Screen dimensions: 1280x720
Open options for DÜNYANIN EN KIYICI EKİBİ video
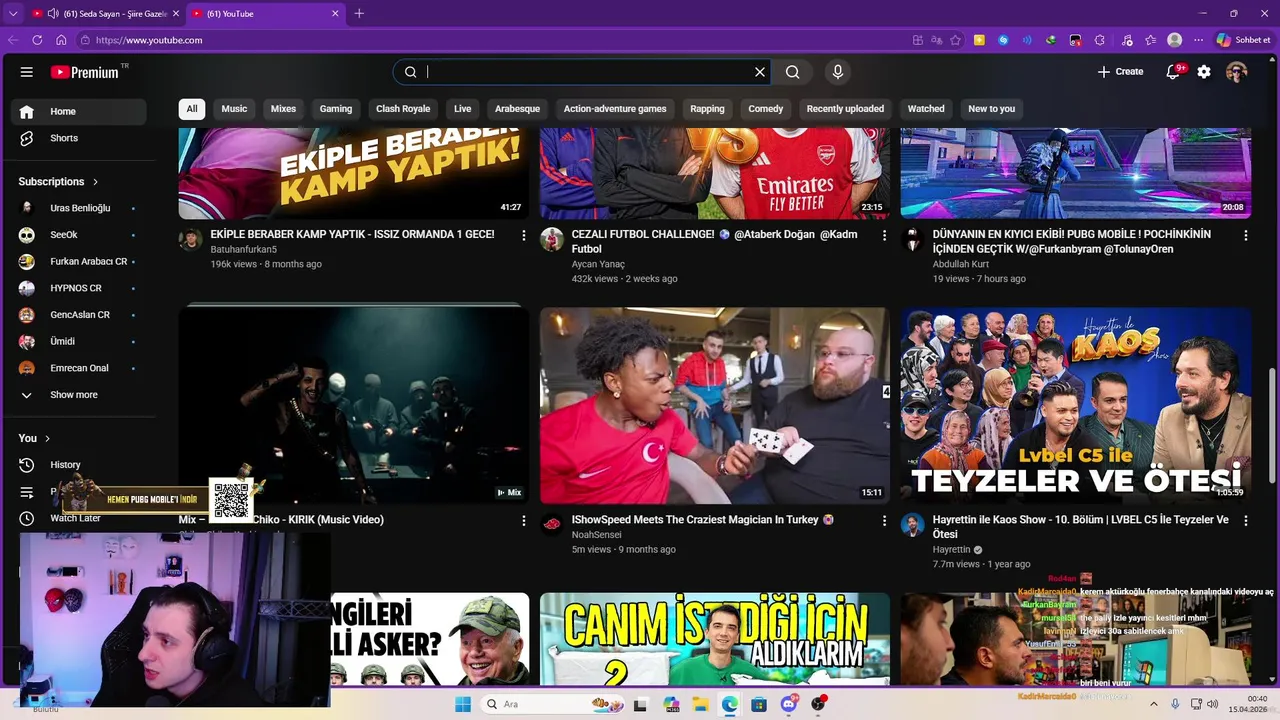(1245, 235)
